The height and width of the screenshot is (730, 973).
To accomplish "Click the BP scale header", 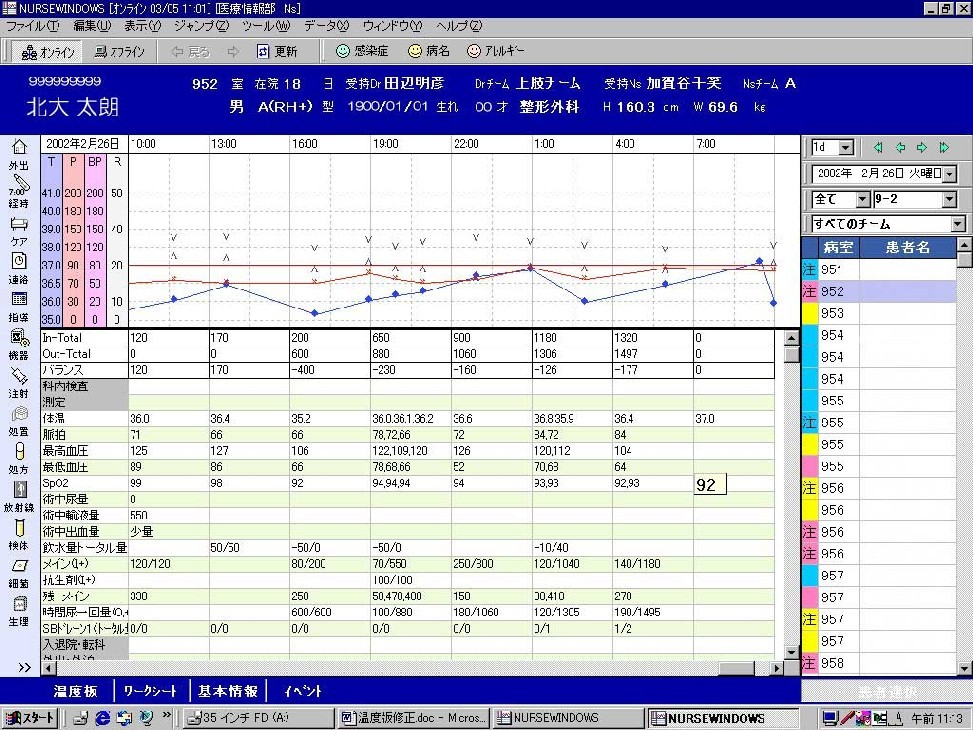I will tap(94, 162).
